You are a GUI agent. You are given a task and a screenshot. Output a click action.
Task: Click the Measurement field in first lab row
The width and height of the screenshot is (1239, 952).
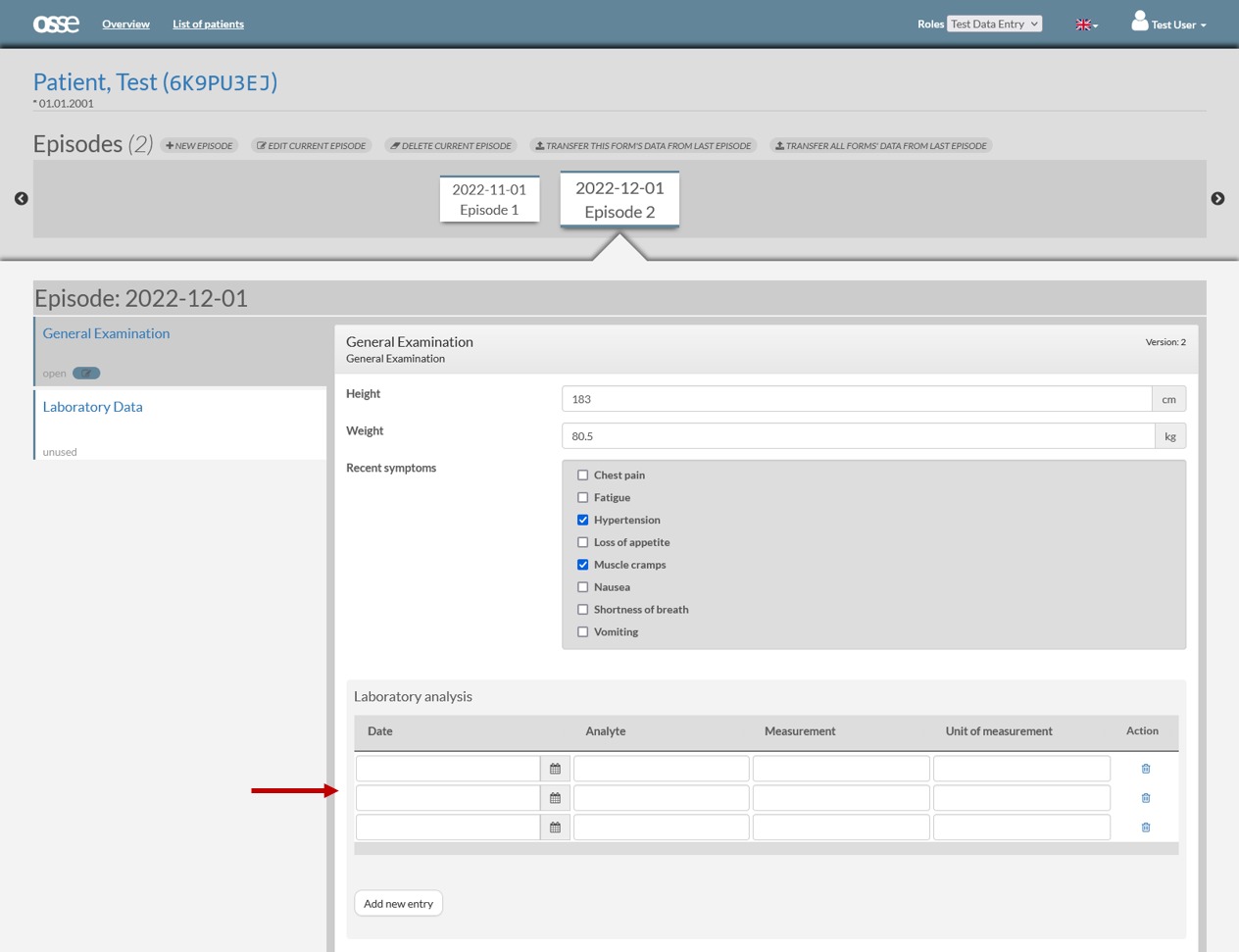pos(841,769)
